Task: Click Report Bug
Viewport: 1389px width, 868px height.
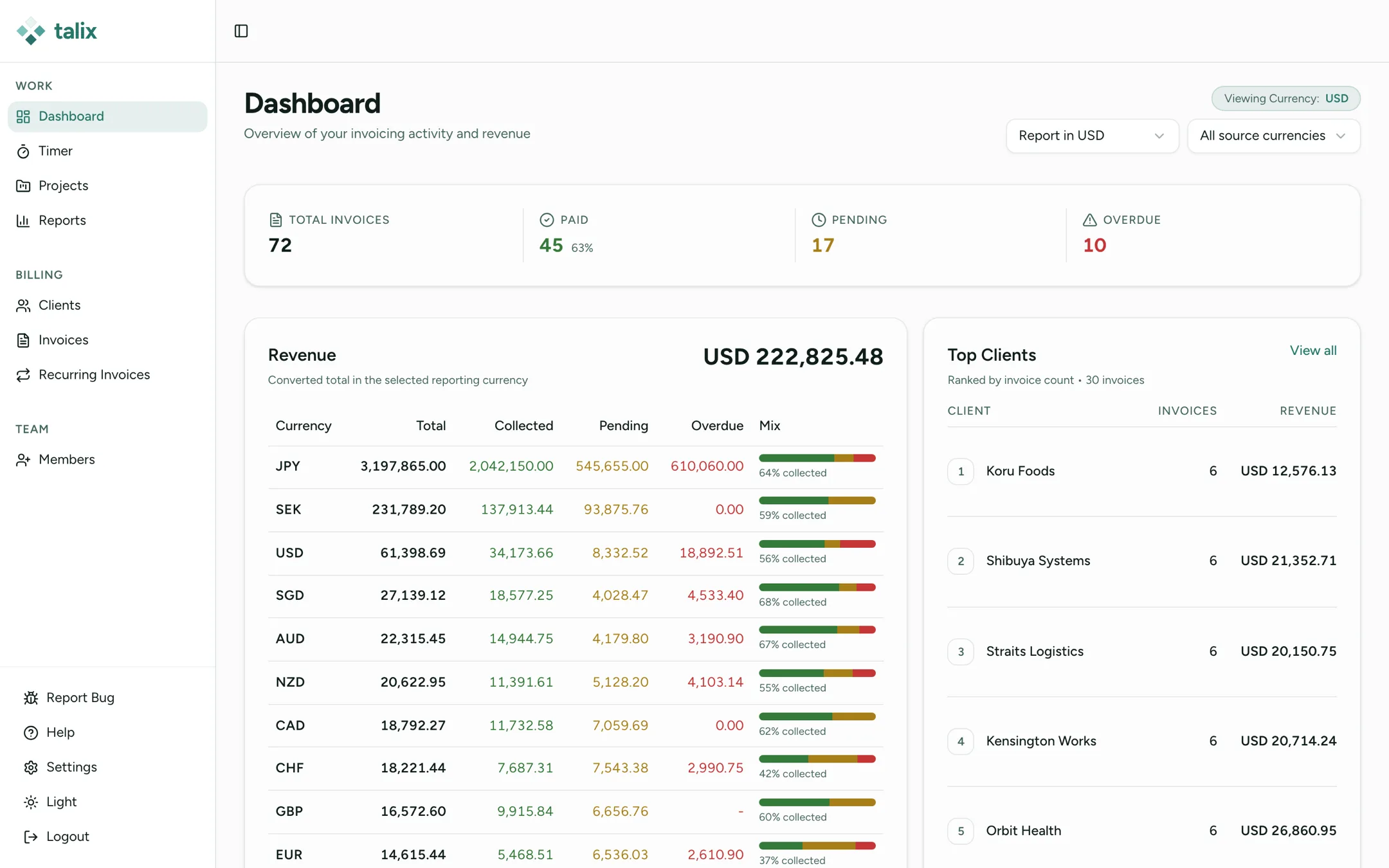Action: pyautogui.click(x=107, y=698)
